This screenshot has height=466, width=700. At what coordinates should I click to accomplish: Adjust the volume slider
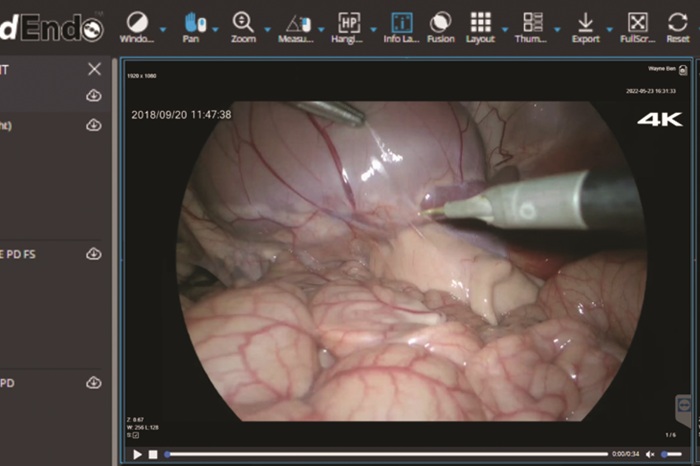coord(672,454)
